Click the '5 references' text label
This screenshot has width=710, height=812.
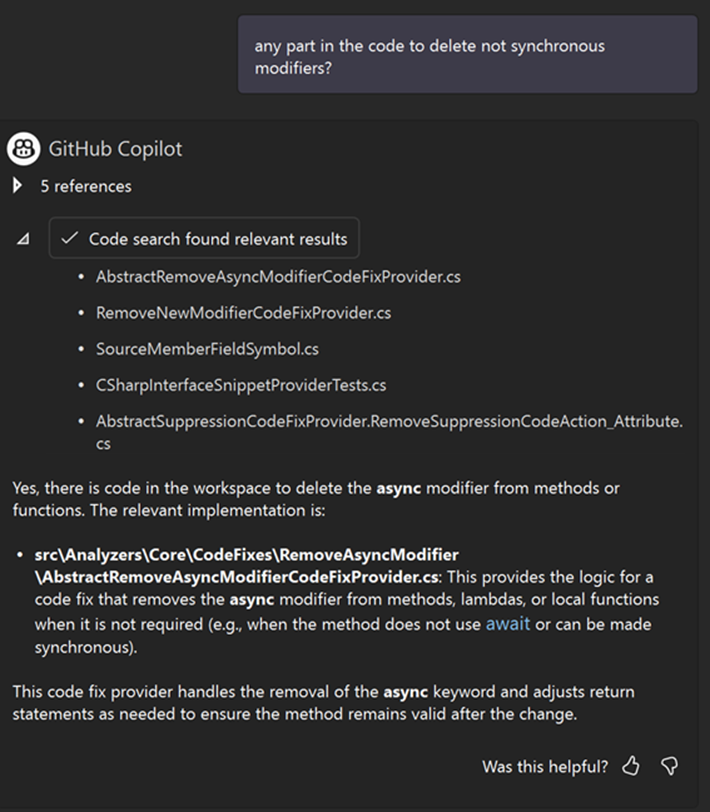[86, 186]
